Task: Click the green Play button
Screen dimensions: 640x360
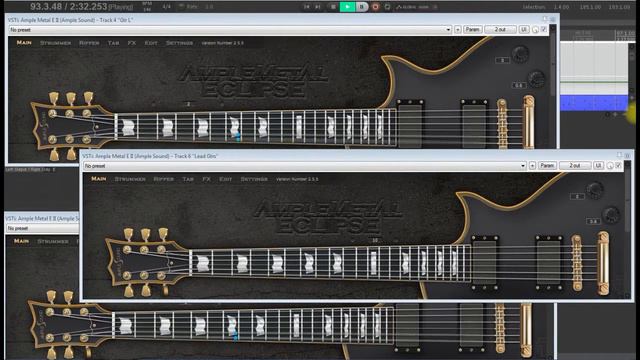Action: [x=347, y=7]
